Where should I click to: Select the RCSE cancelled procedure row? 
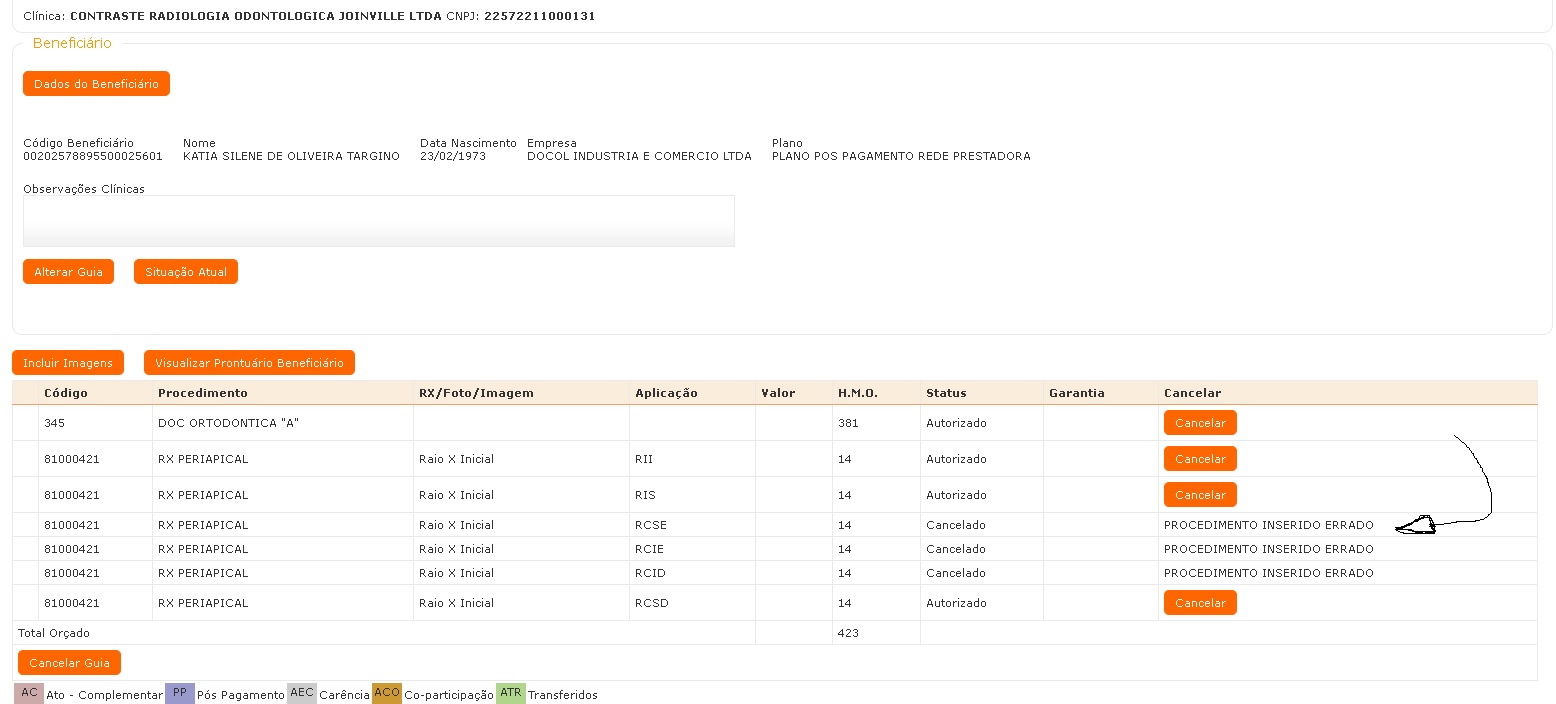(650, 525)
